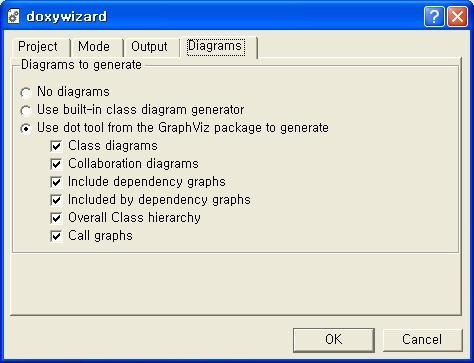Image resolution: width=474 pixels, height=363 pixels.
Task: Disable Include dependency graphs checkbox
Action: pos(56,182)
